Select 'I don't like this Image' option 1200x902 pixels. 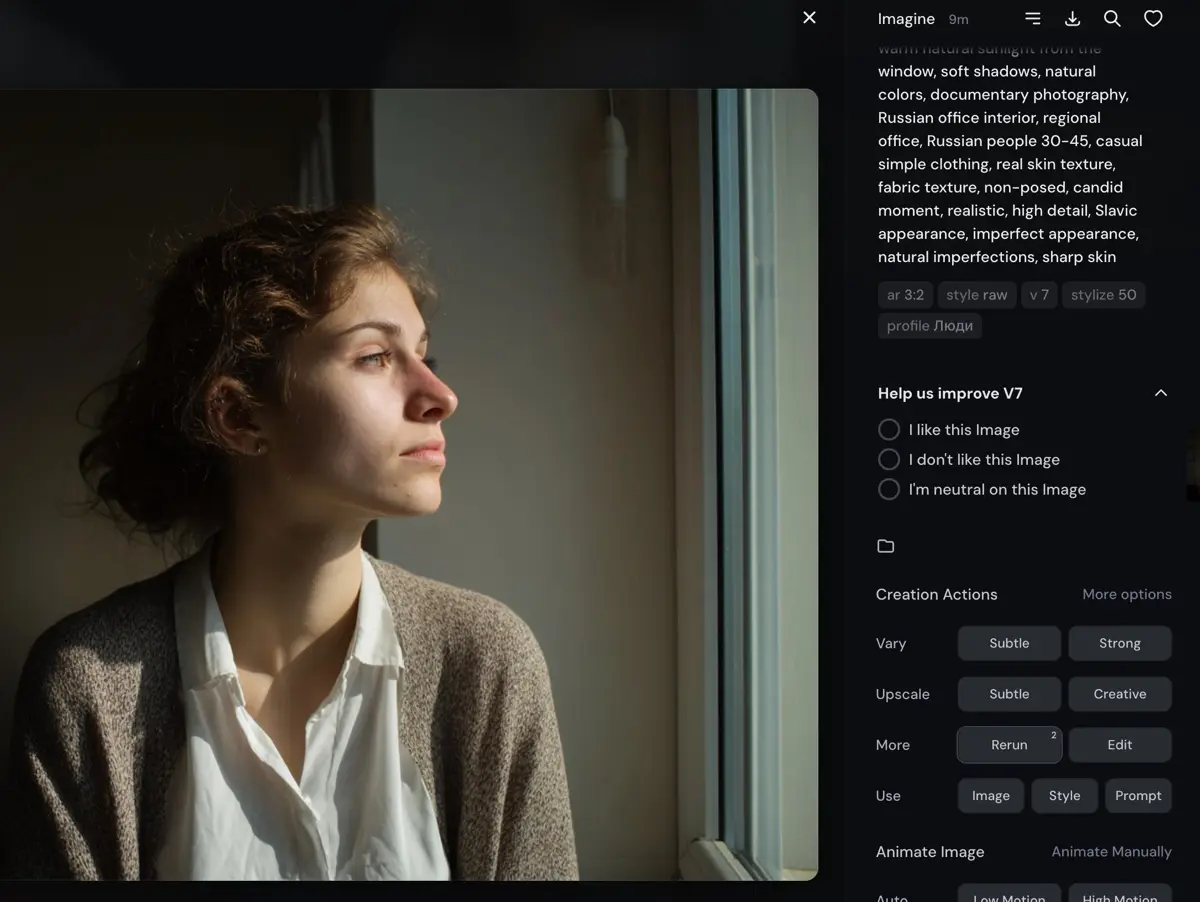[x=889, y=460]
